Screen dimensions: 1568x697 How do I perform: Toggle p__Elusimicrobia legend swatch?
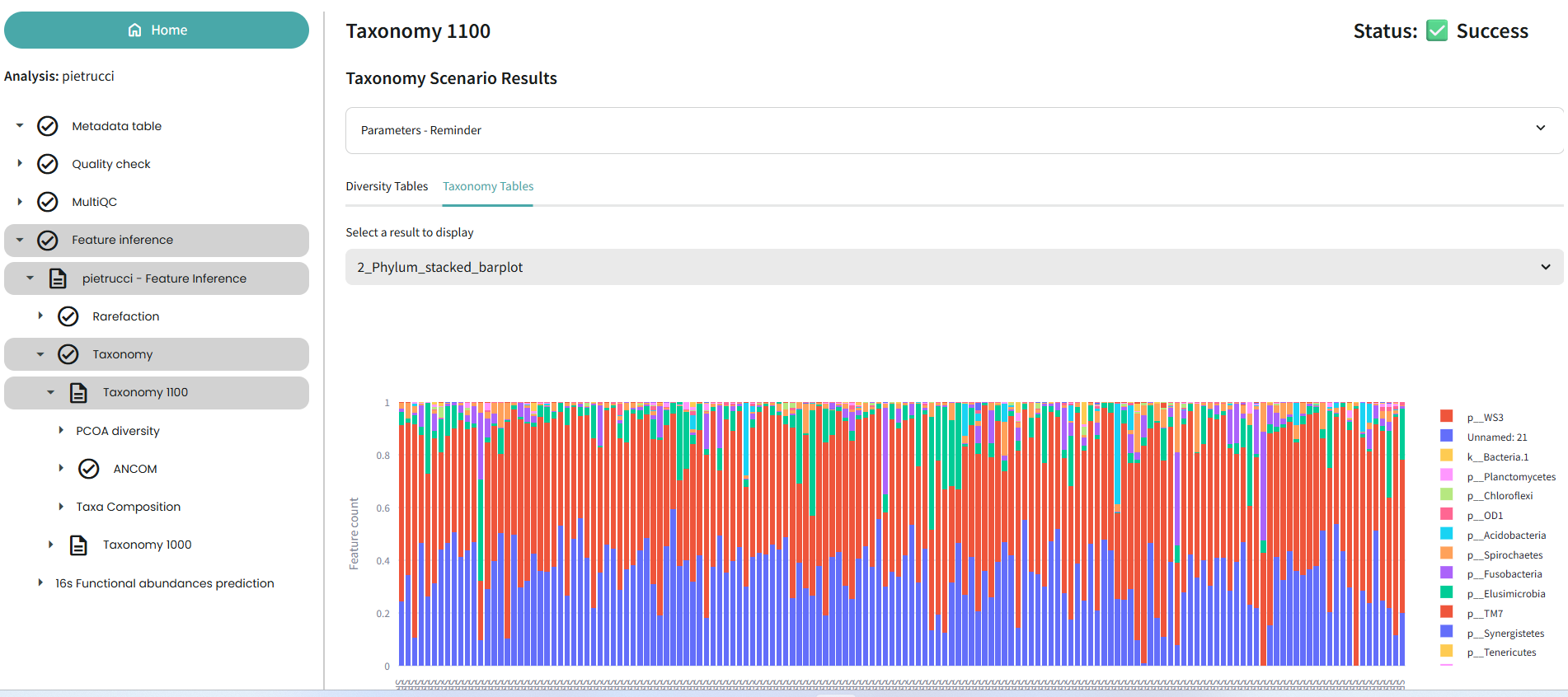pyautogui.click(x=1446, y=592)
